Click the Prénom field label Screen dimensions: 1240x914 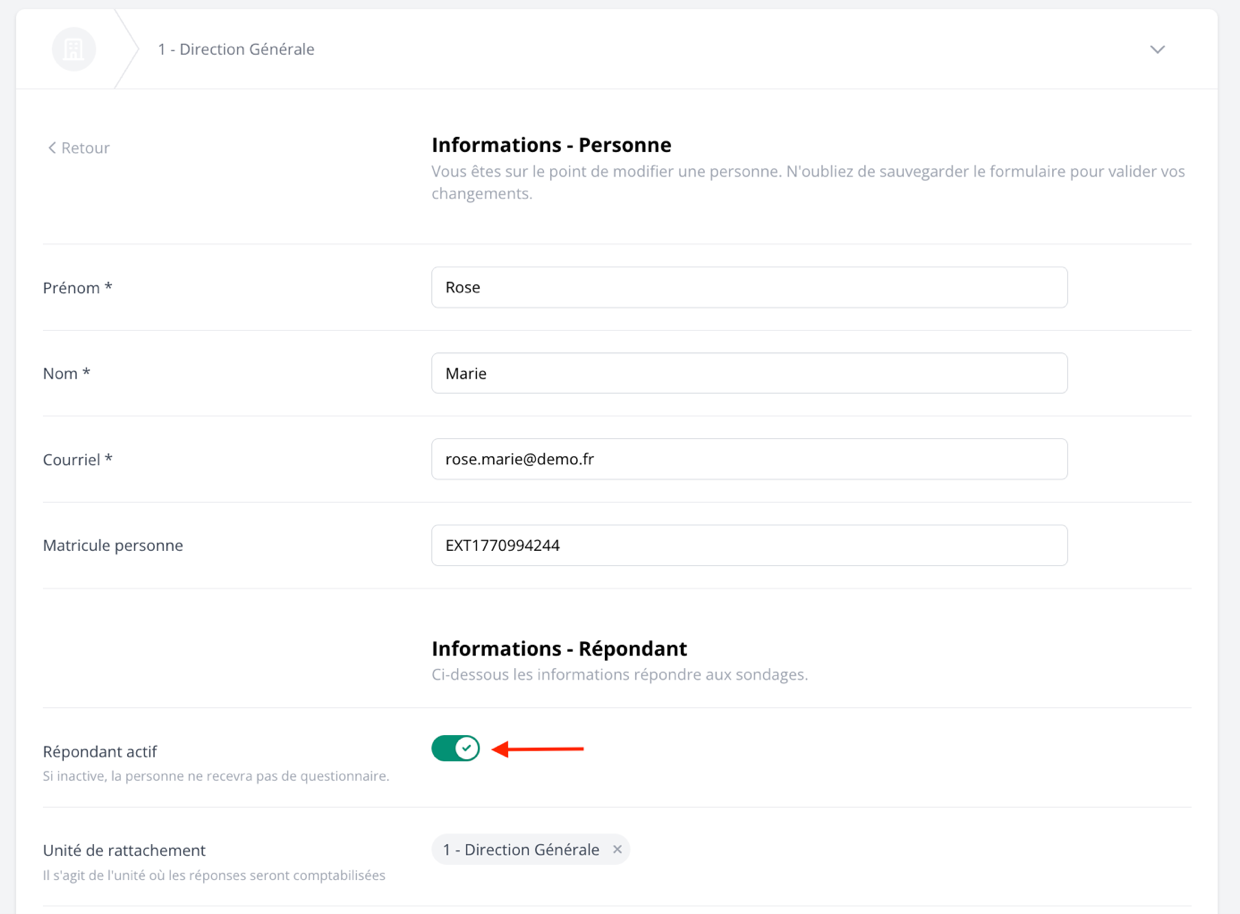coord(77,288)
